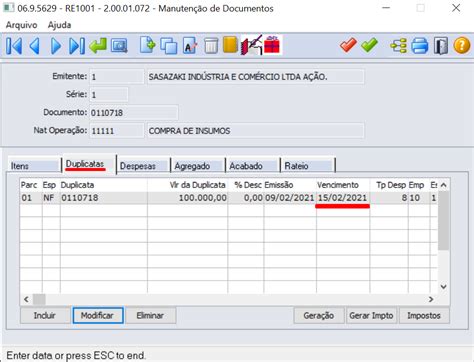Click the Parc column header
The width and height of the screenshot is (474, 362).
tap(31, 185)
